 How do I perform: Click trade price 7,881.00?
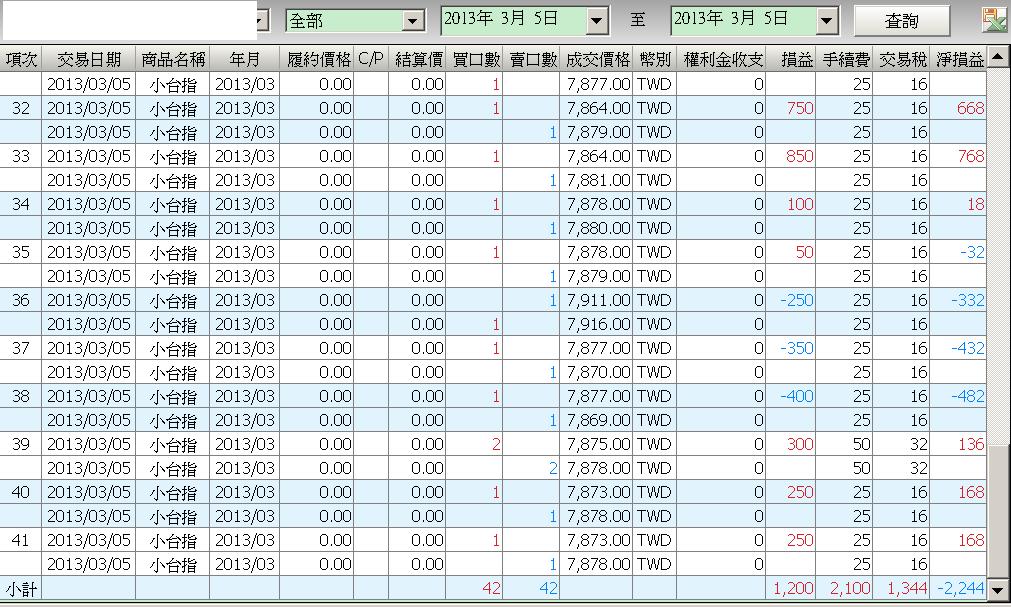(598, 180)
